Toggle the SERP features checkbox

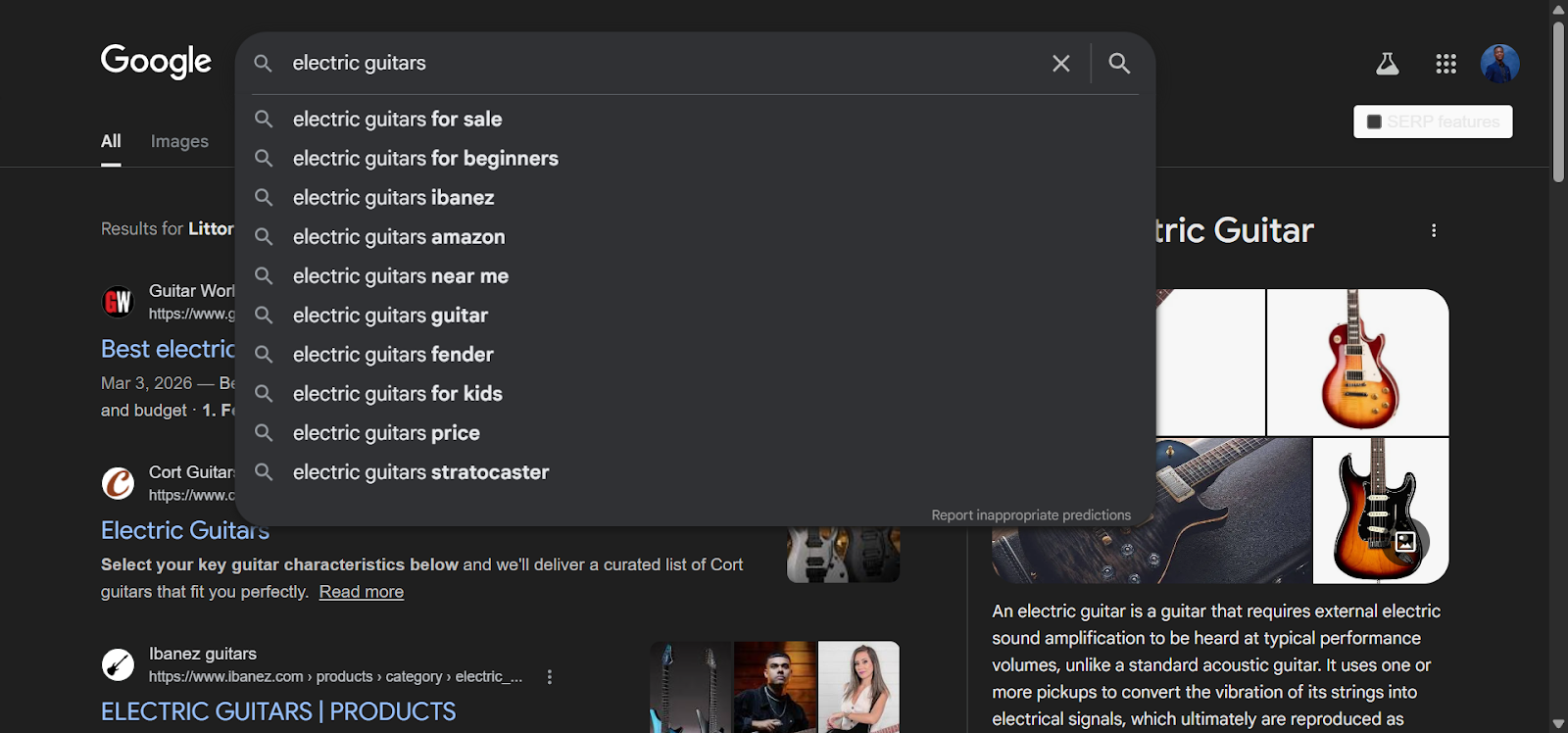click(x=1374, y=122)
